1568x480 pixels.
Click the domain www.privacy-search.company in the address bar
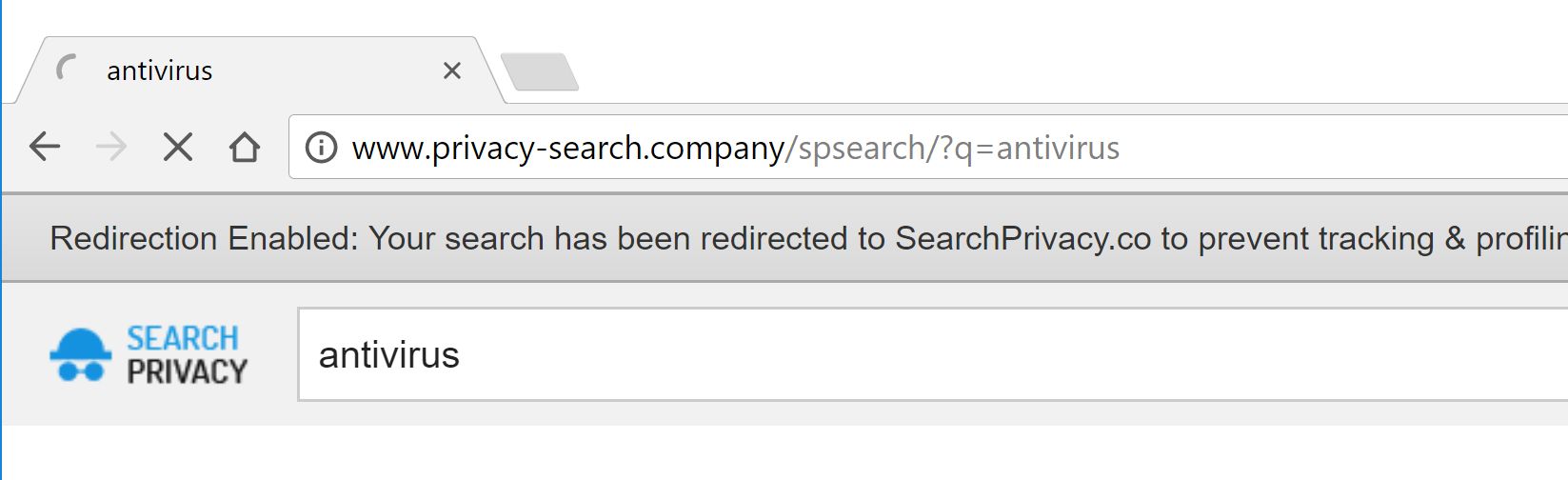(x=567, y=149)
